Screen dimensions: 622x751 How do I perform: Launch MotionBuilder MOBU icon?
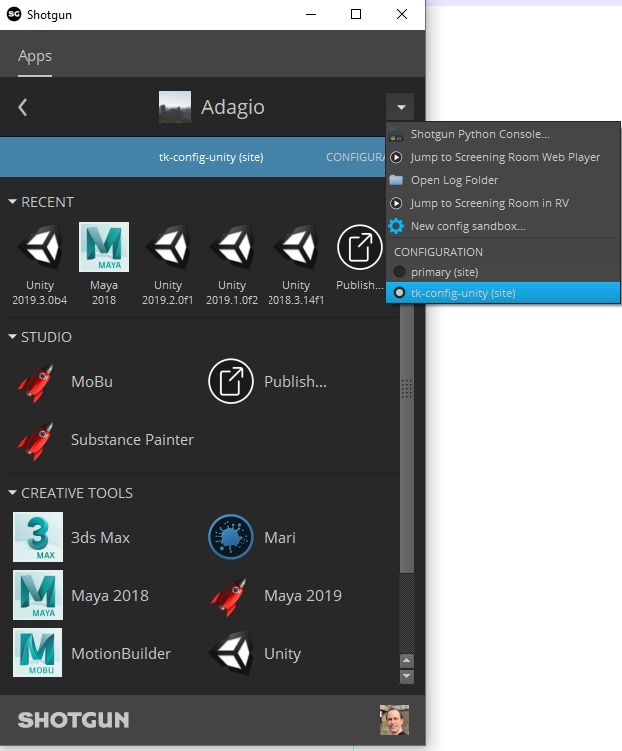pyautogui.click(x=37, y=652)
